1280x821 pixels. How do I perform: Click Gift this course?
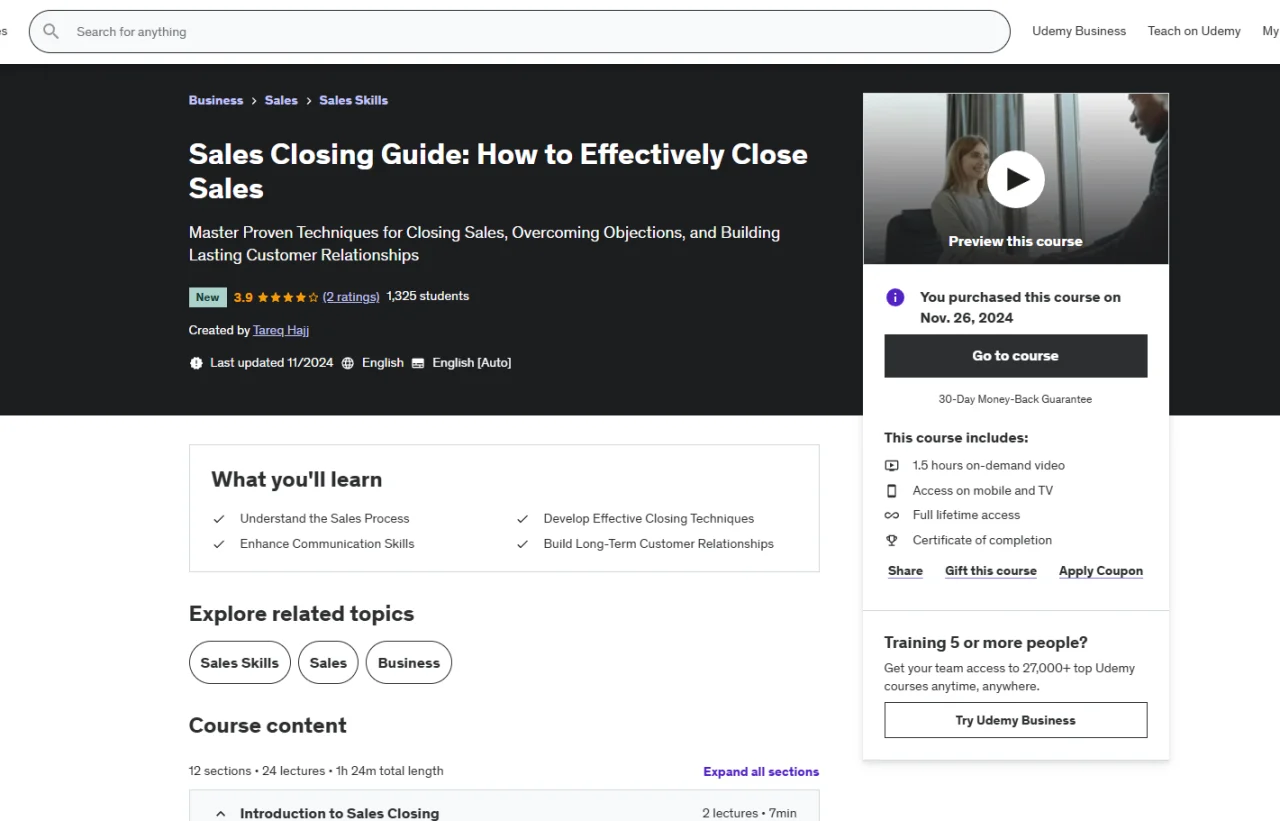991,571
